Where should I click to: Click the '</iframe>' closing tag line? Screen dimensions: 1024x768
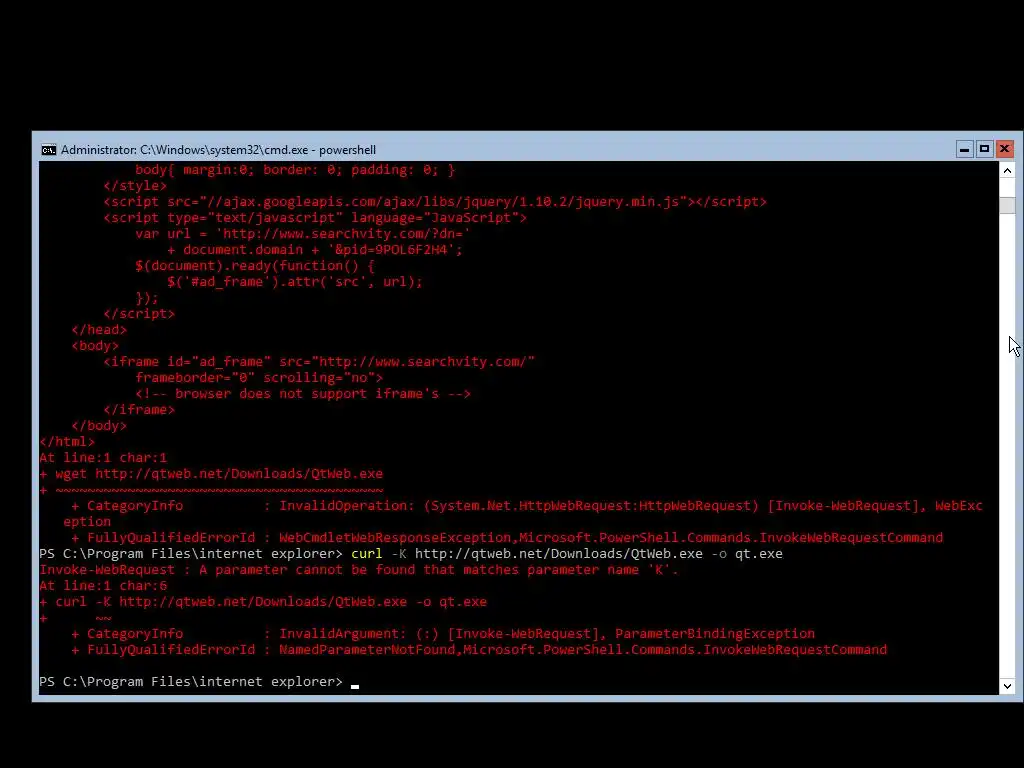pyautogui.click(x=139, y=410)
